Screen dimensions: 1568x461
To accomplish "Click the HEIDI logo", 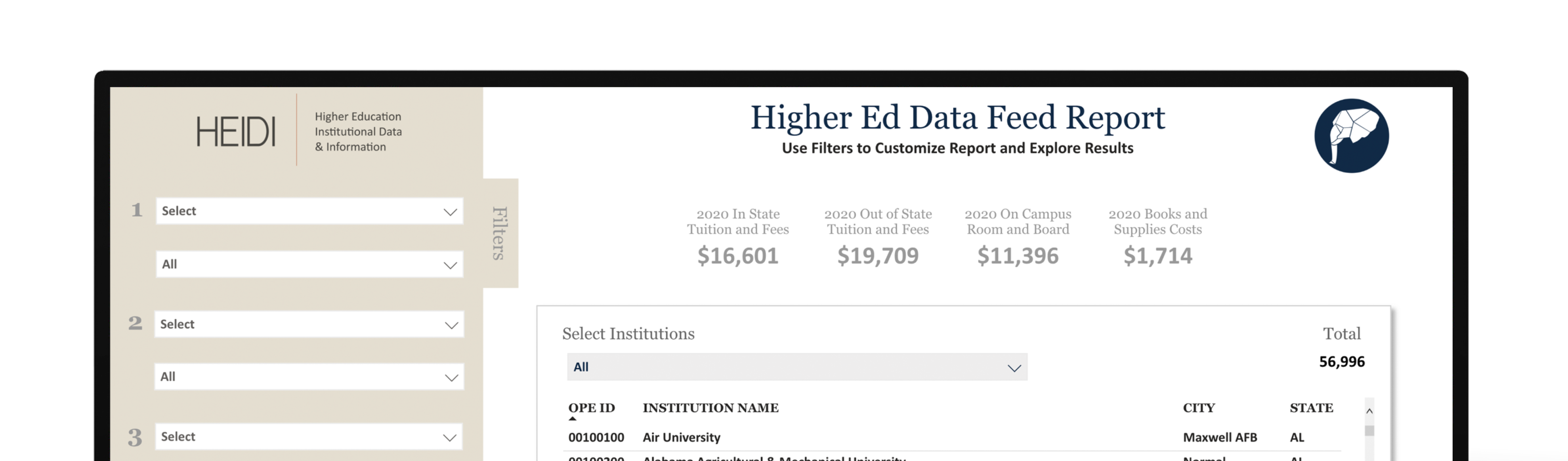I will point(235,131).
